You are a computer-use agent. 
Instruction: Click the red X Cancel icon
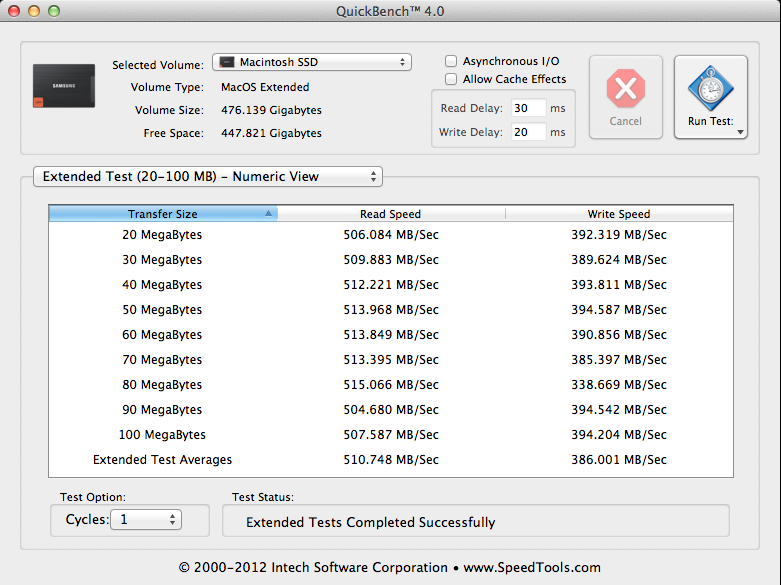coord(626,89)
